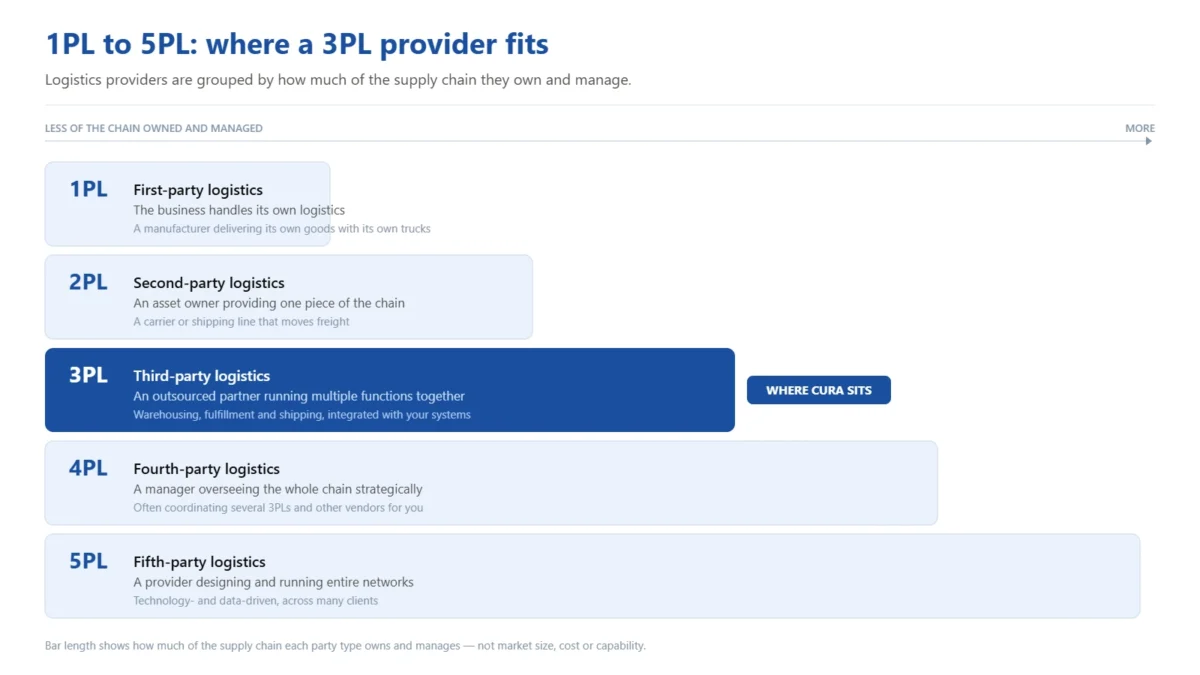Click the "Technology- and data-driven" line

point(256,600)
